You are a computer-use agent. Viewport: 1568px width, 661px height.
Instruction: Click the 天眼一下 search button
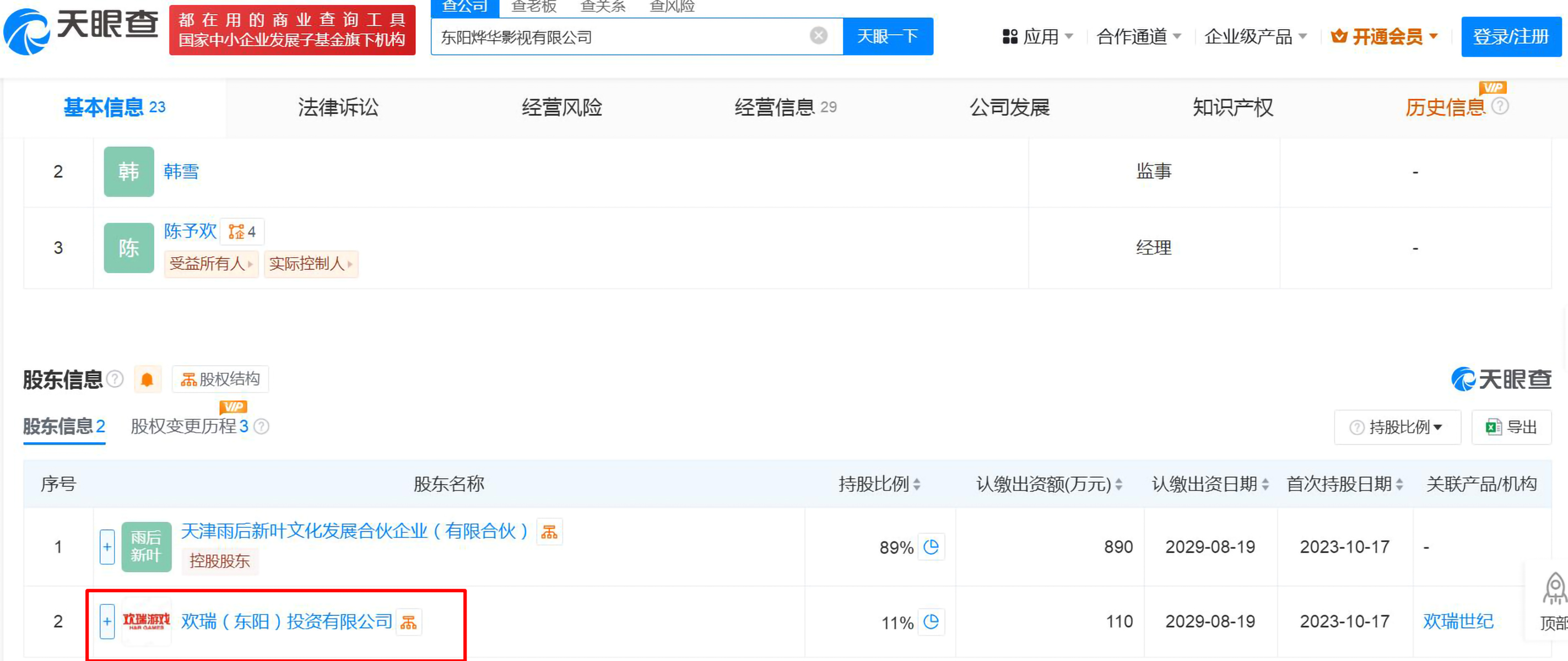click(x=888, y=36)
